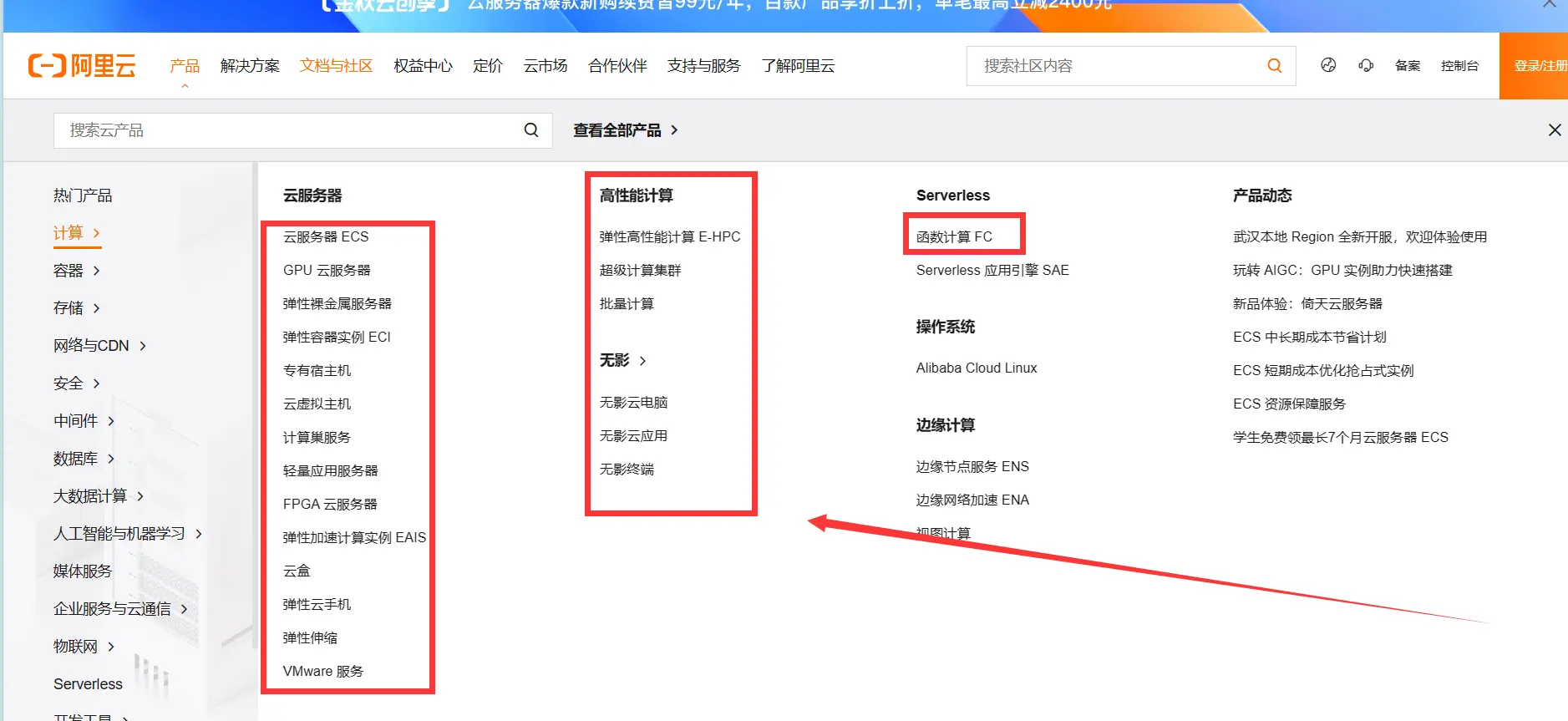Screen dimensions: 1568x721
Task: Expand 中间件 category in sidebar
Action: pos(84,421)
